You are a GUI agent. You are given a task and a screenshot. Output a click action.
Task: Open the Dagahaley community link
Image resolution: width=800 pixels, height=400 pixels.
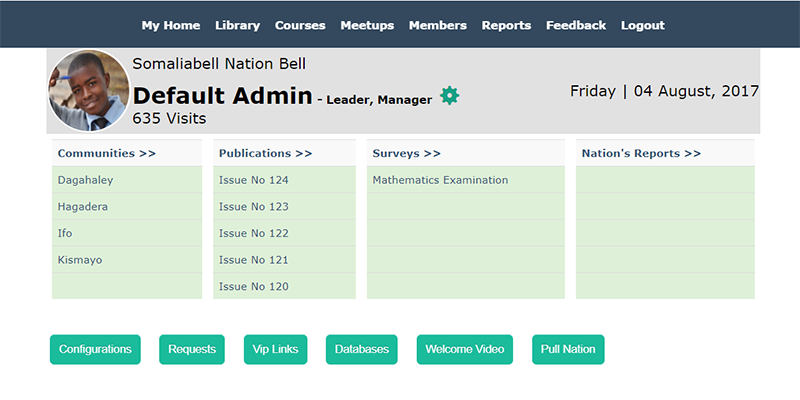point(85,180)
